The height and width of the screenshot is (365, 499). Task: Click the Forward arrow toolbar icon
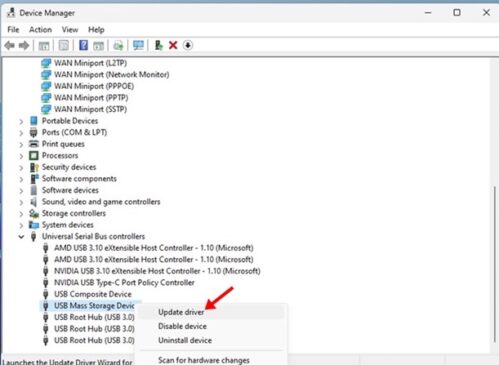coord(24,45)
